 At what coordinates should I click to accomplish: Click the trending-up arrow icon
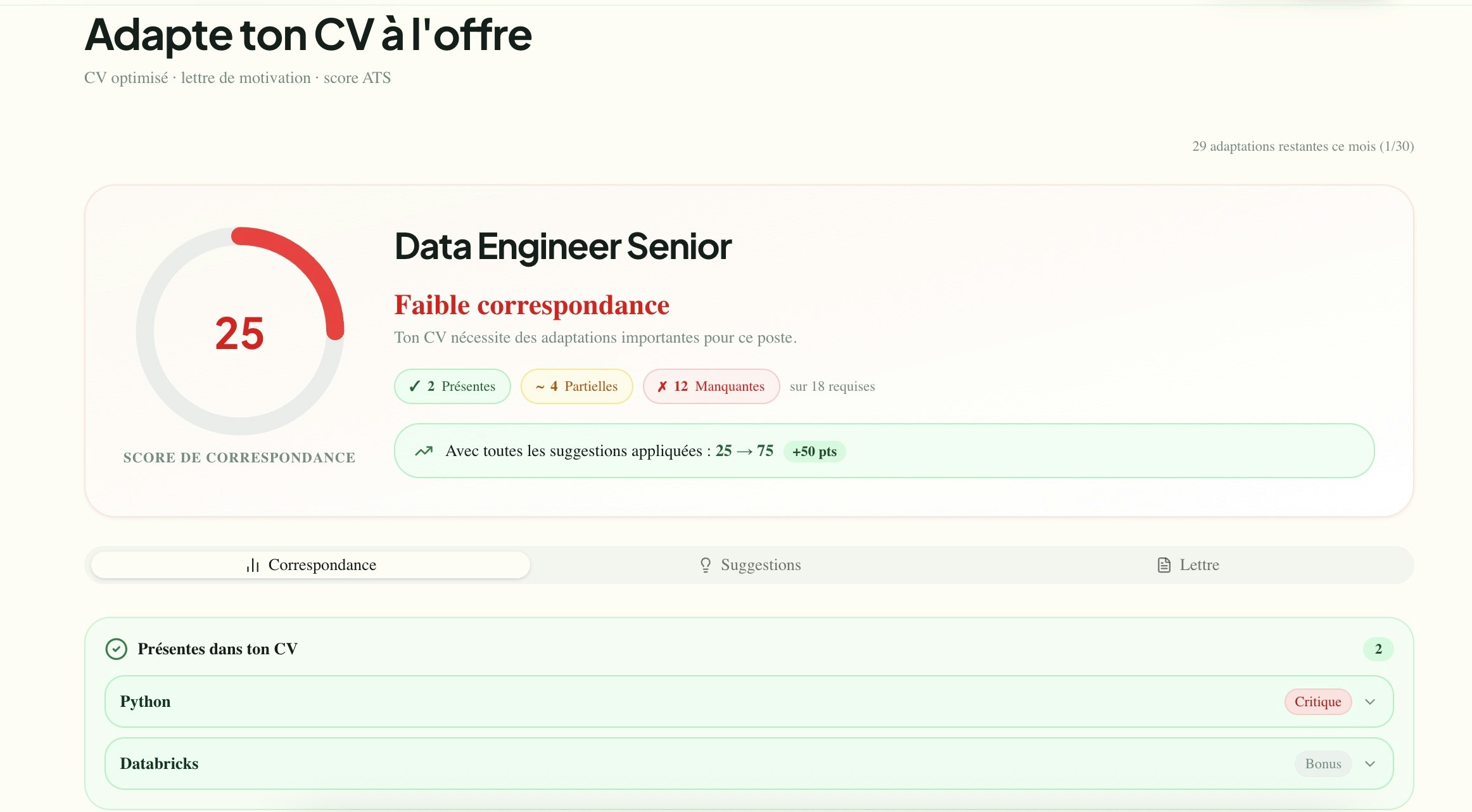click(424, 451)
